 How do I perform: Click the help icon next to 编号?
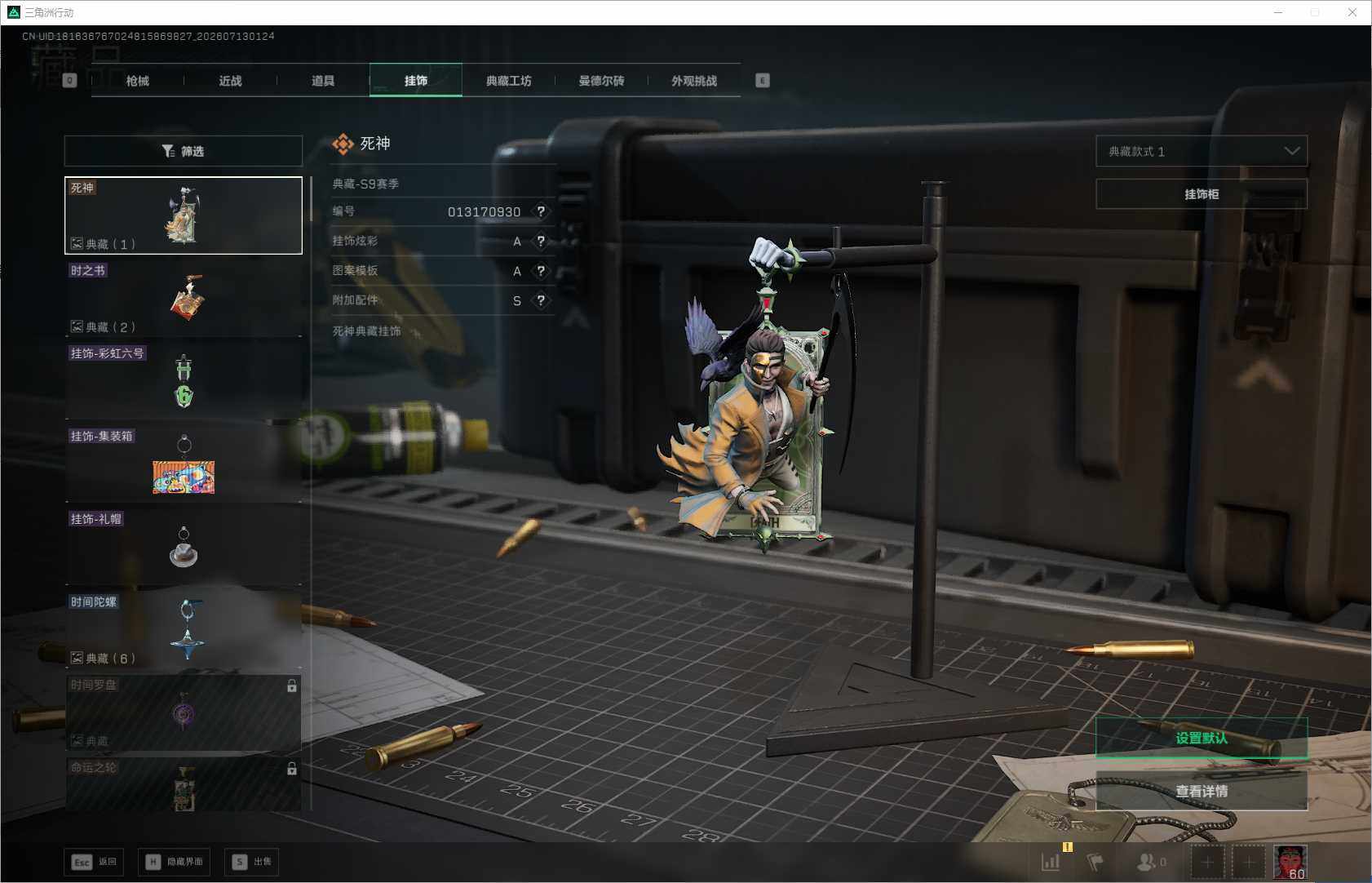pos(541,211)
